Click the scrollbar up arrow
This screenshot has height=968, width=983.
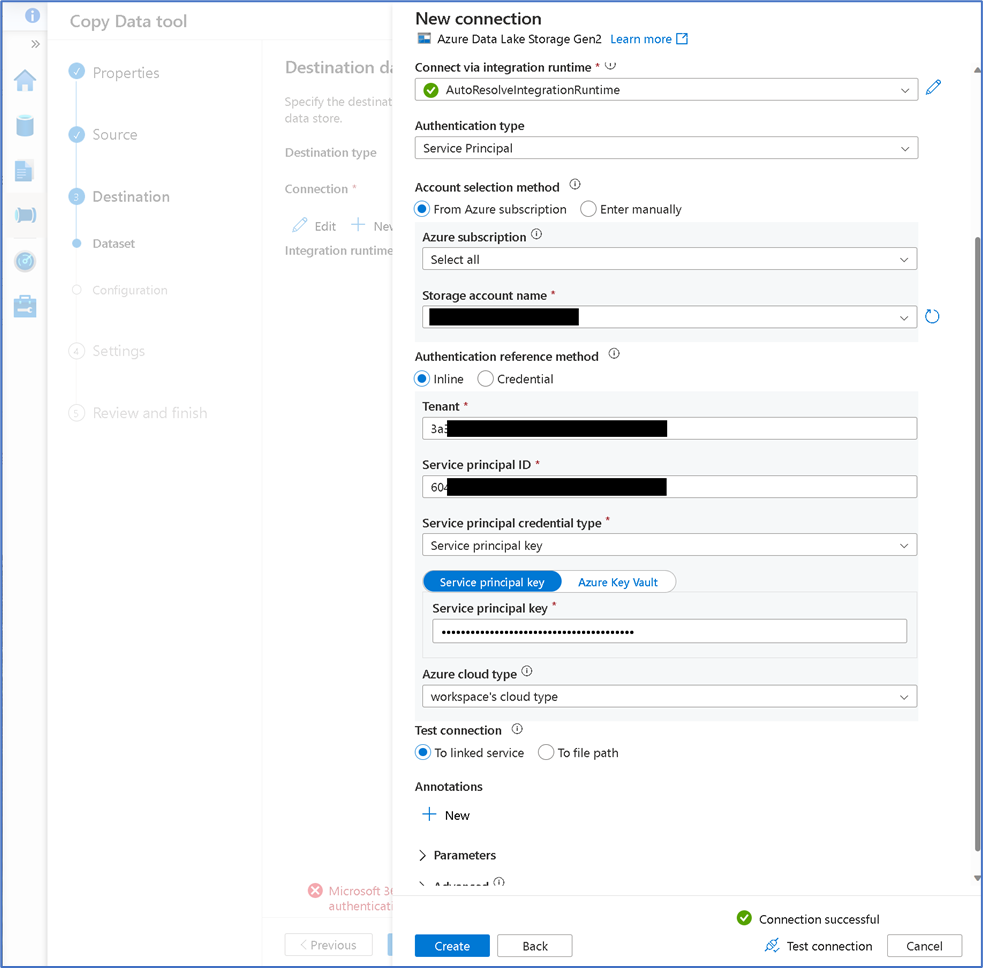point(977,69)
